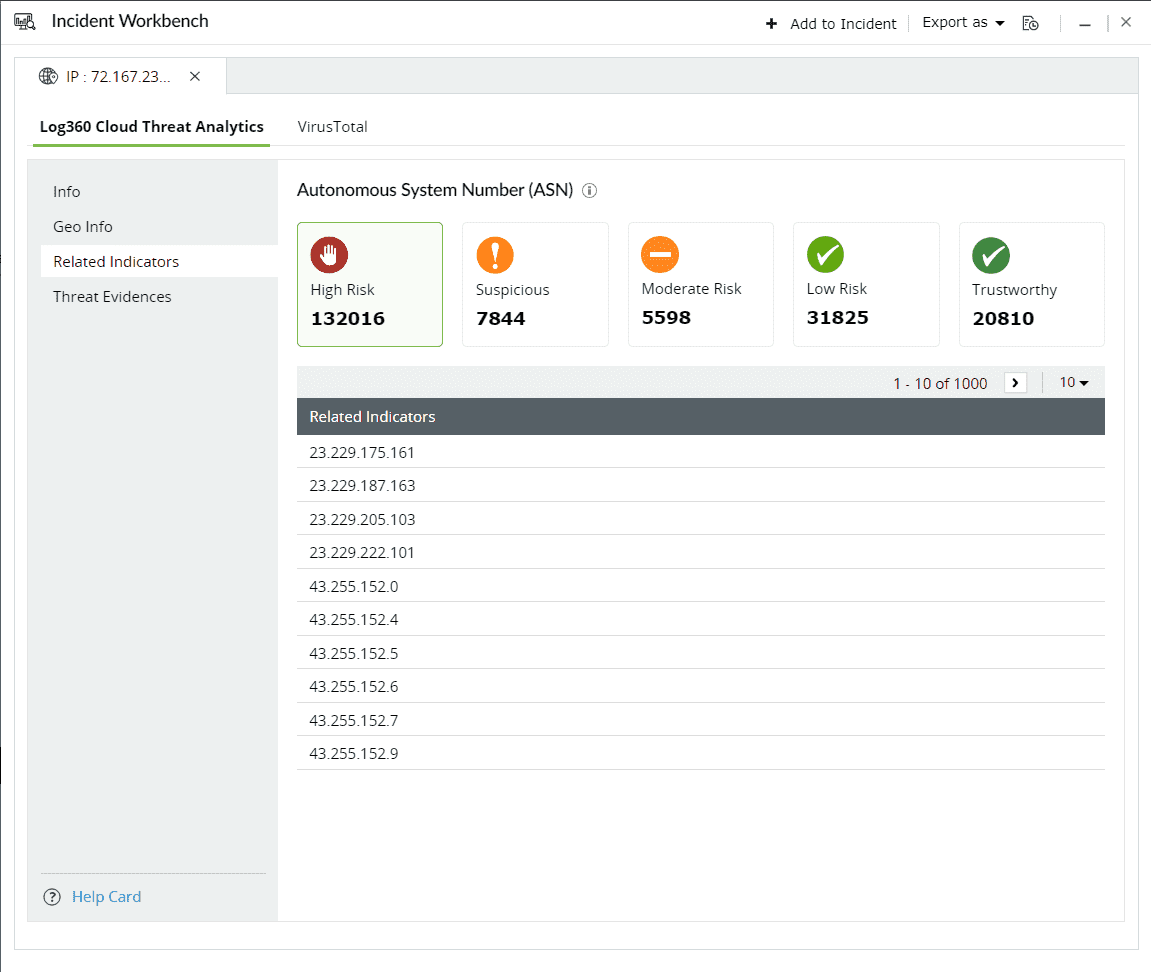Click the Suspicious exclamation icon

(x=494, y=254)
